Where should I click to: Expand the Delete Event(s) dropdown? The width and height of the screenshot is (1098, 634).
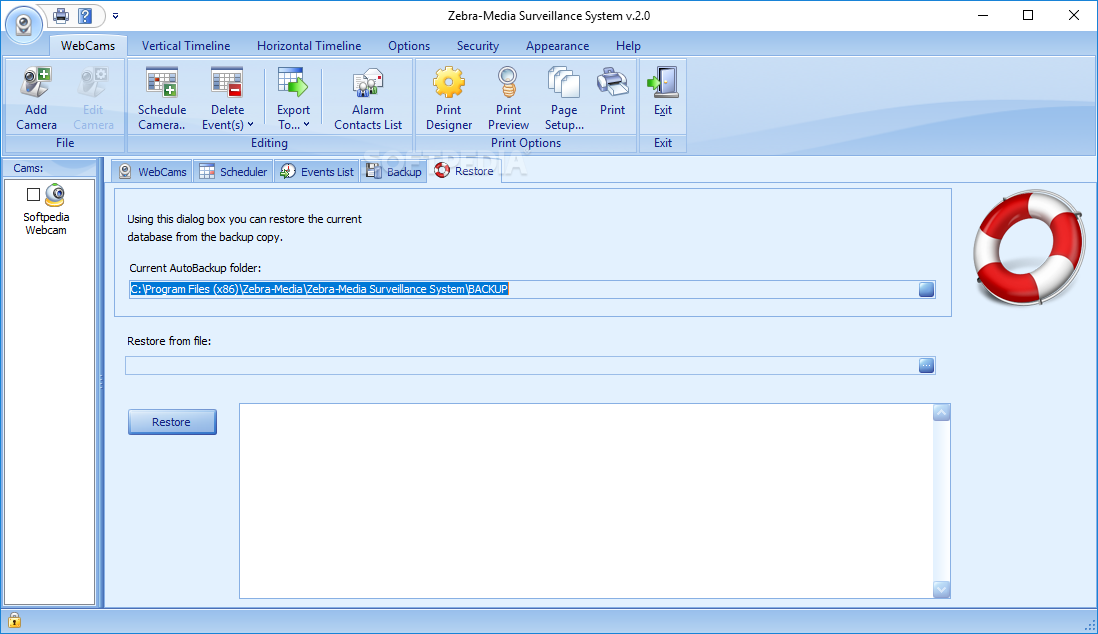click(x=250, y=125)
